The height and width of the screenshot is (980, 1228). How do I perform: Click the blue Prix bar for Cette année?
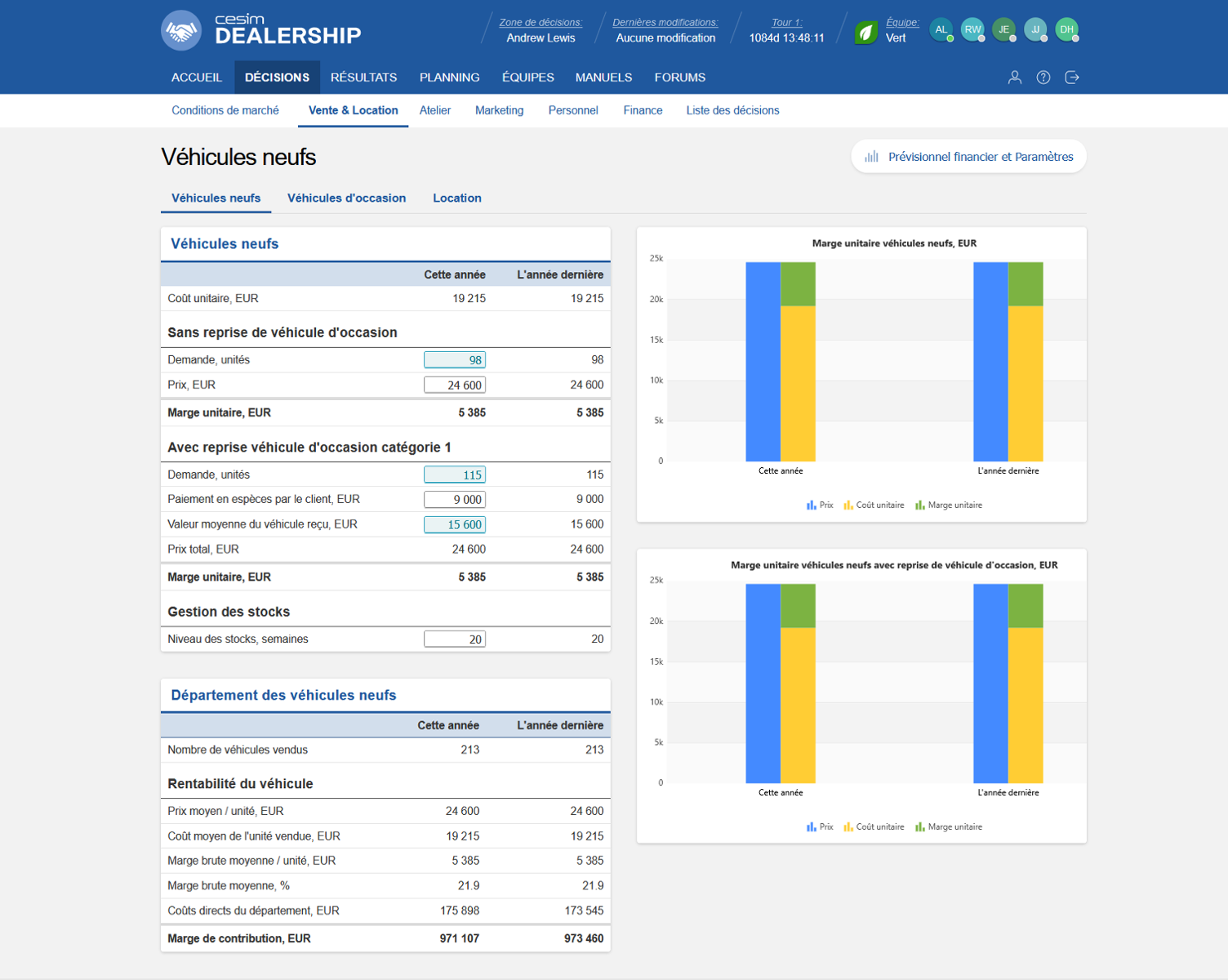763,362
